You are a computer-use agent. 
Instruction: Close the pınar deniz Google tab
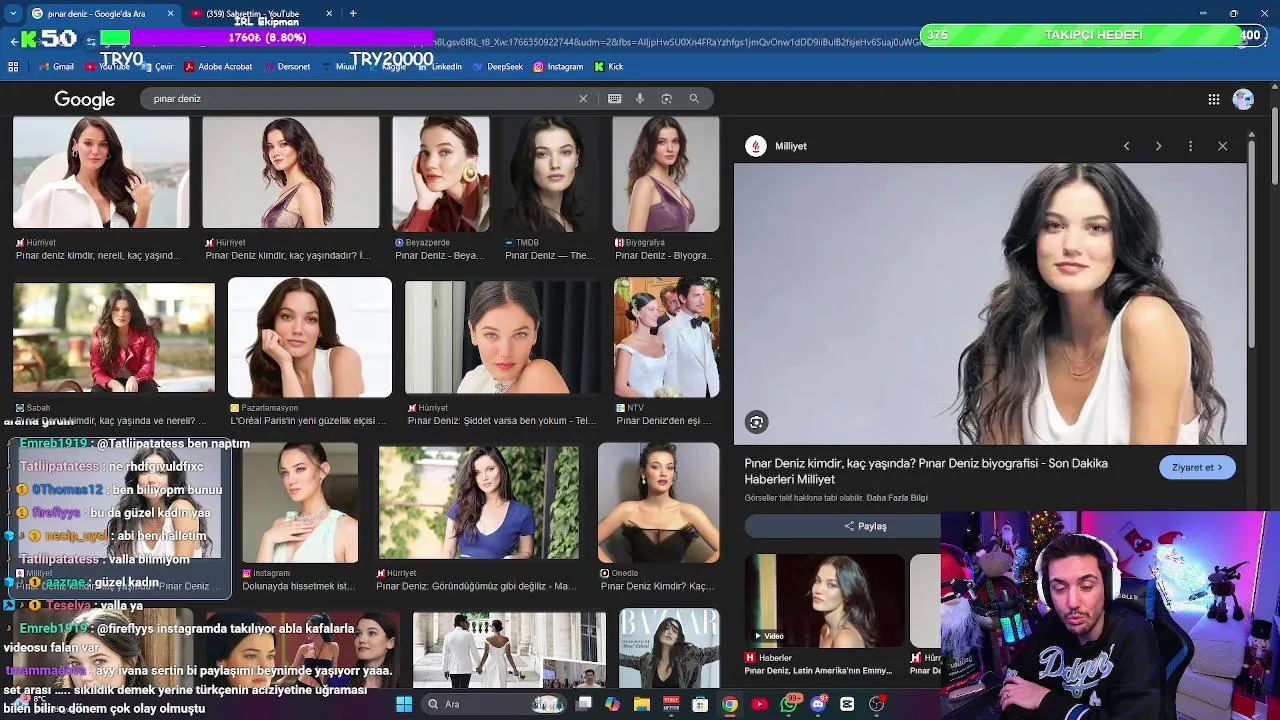tap(170, 13)
